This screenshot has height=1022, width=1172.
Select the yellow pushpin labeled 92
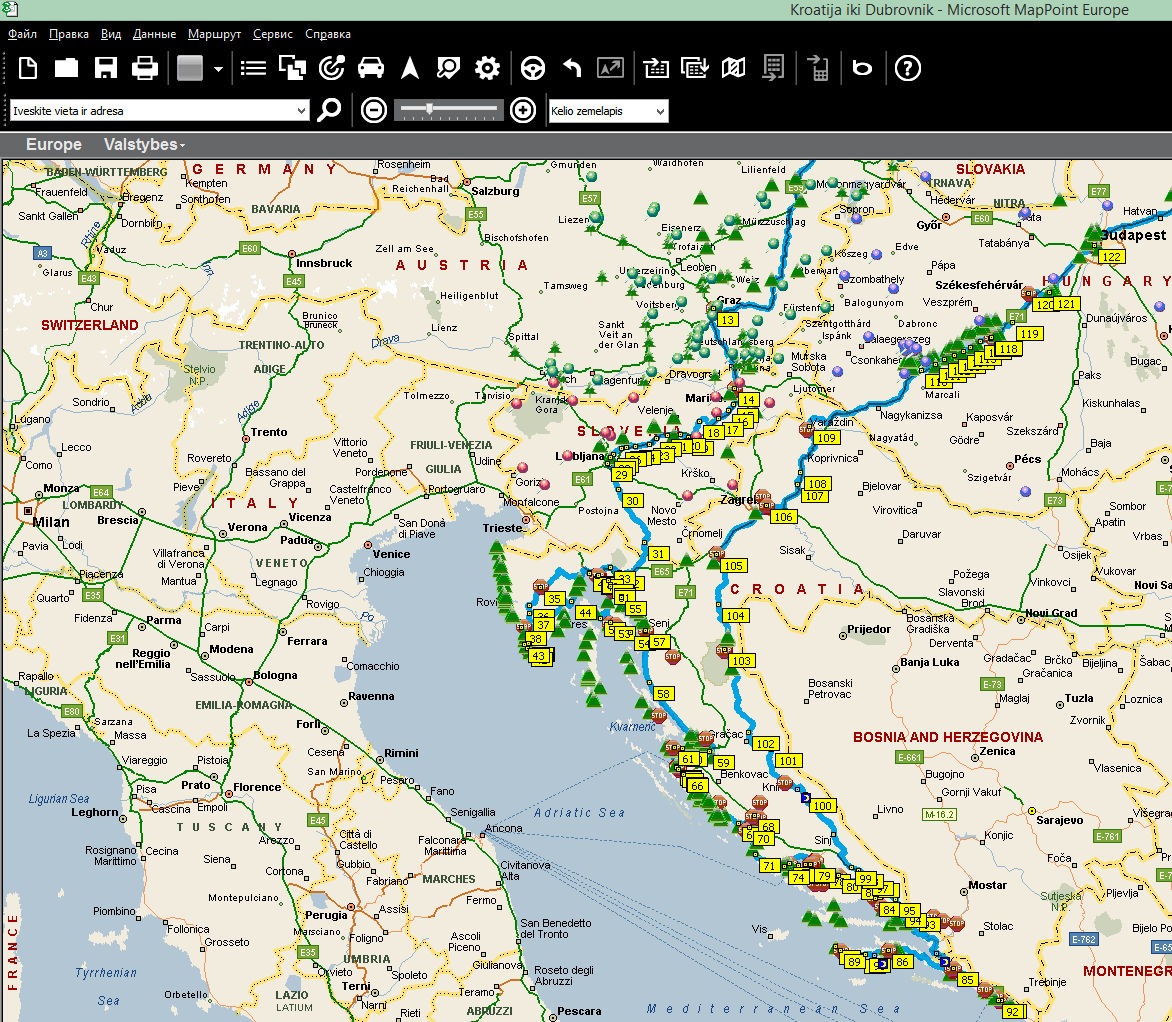[x=1012, y=1012]
